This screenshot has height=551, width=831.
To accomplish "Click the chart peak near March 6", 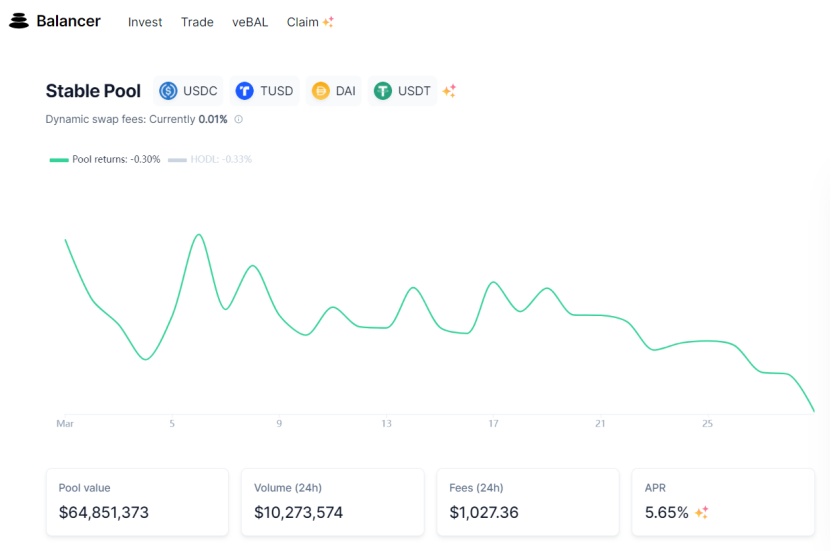I will click(x=199, y=234).
